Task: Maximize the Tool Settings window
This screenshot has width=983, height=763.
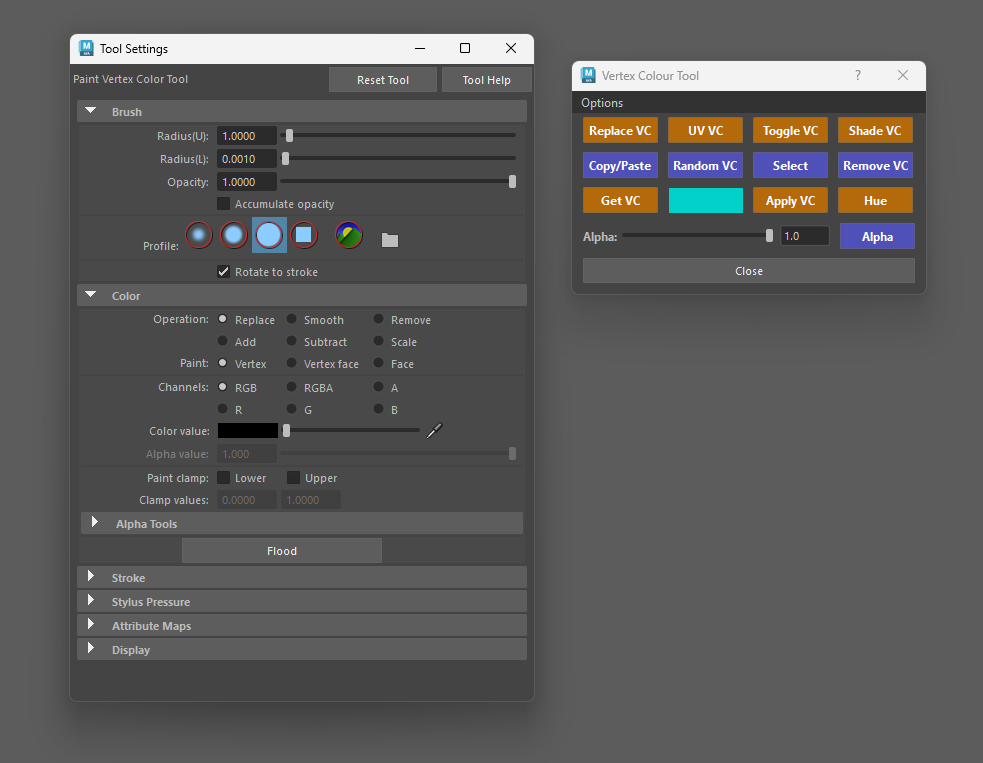Action: (465, 48)
